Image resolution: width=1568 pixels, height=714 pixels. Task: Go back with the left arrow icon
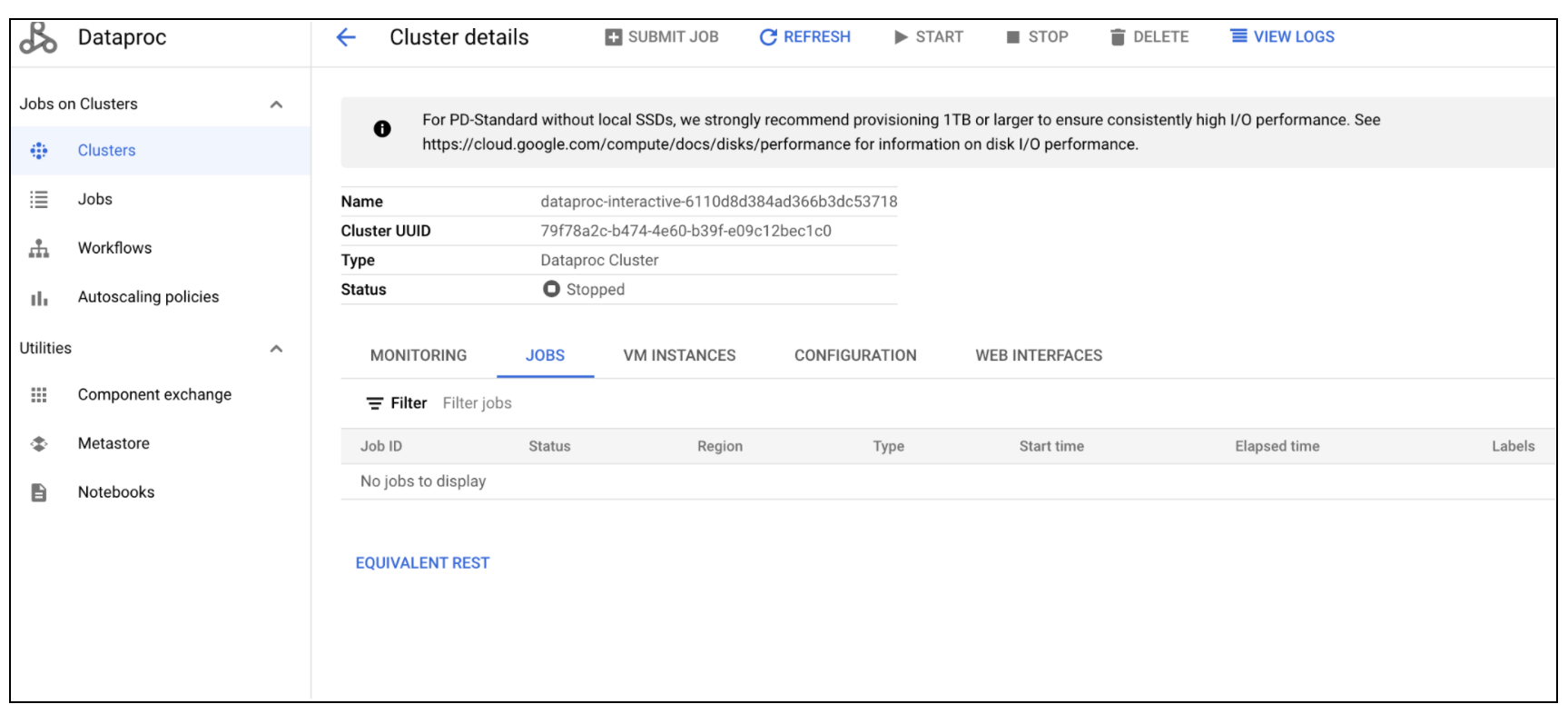click(346, 37)
